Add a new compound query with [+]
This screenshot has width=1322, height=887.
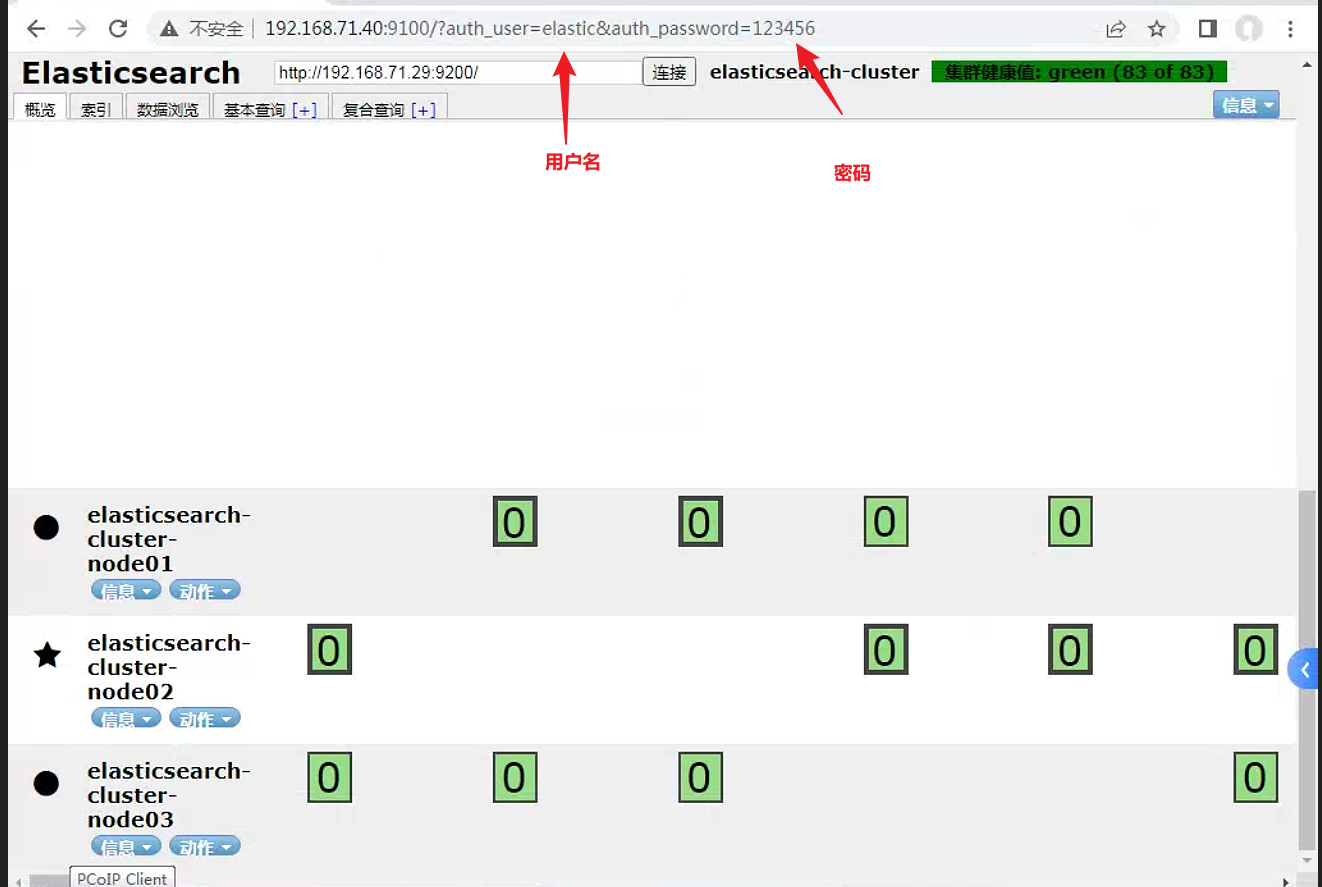[x=423, y=110]
